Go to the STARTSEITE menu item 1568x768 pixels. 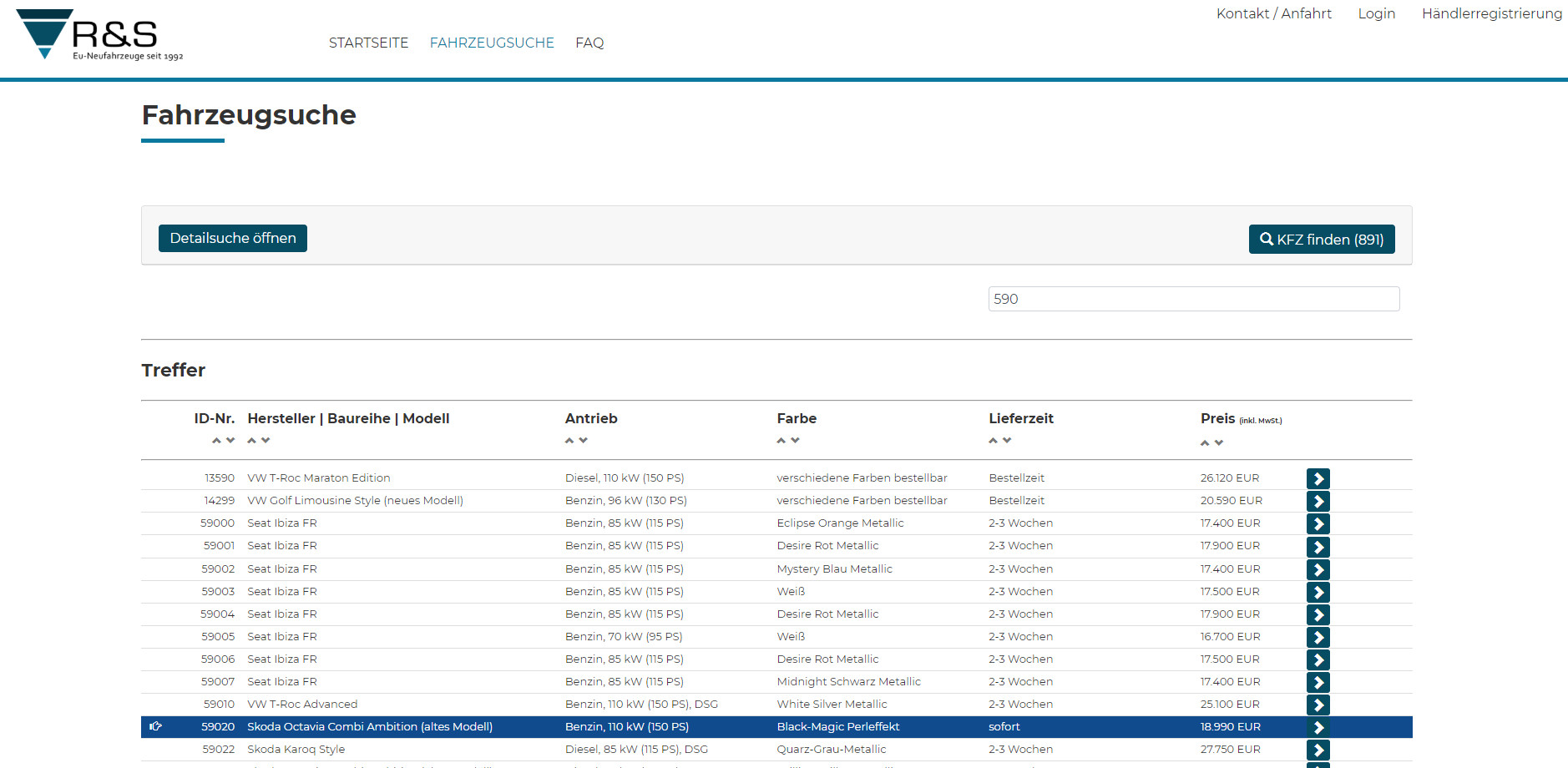pos(368,43)
